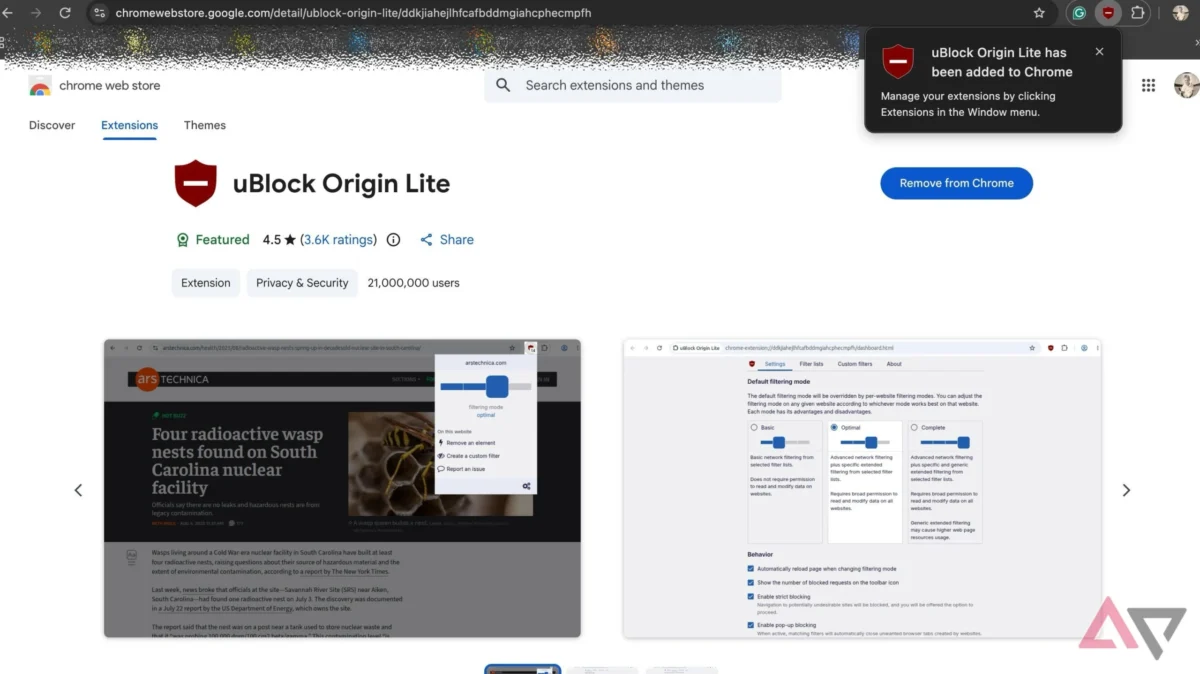Open the Extensions puzzle-piece menu
The image size is (1200, 674).
click(1138, 13)
